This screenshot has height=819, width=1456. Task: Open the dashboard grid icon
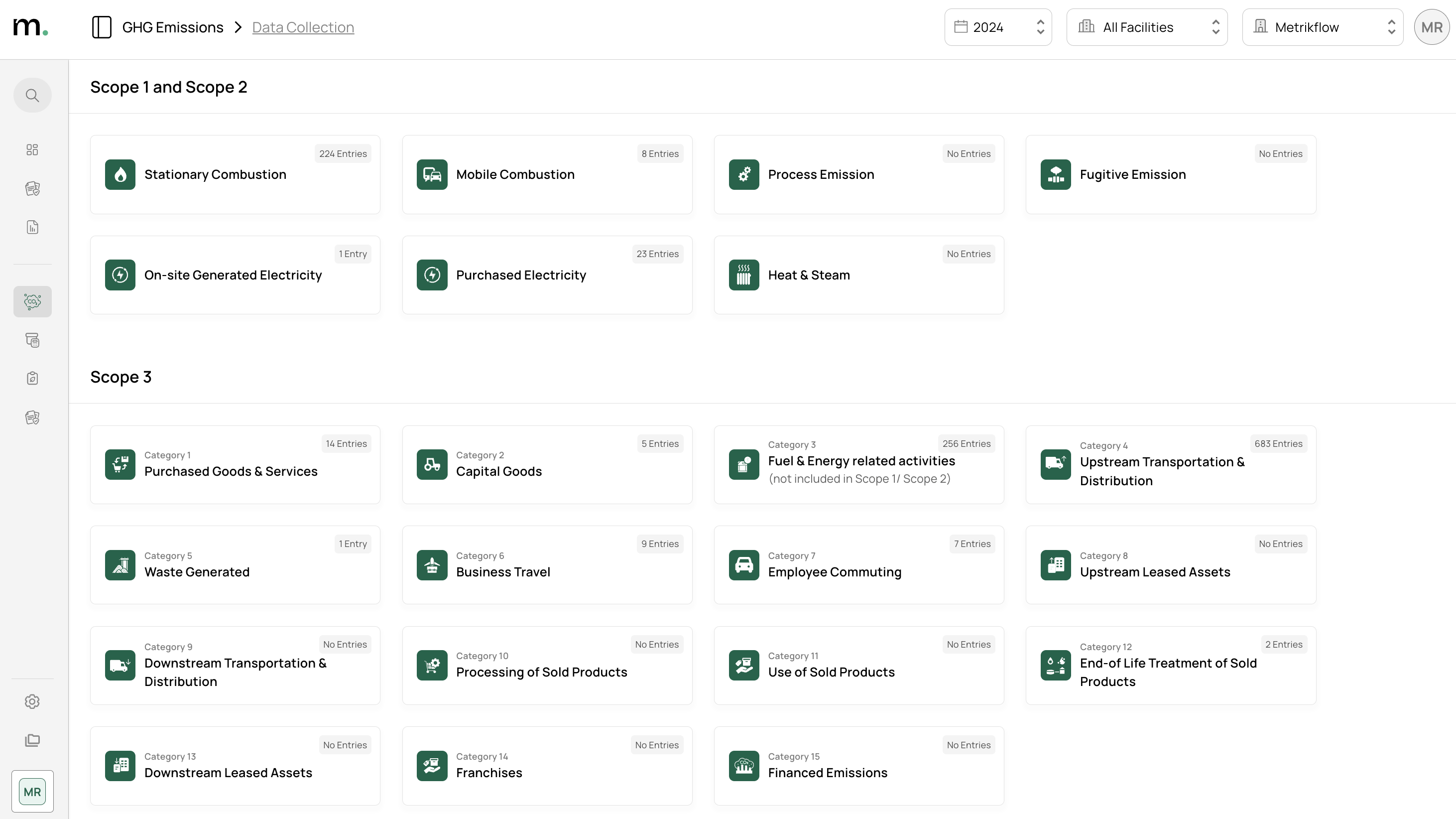[x=32, y=149]
